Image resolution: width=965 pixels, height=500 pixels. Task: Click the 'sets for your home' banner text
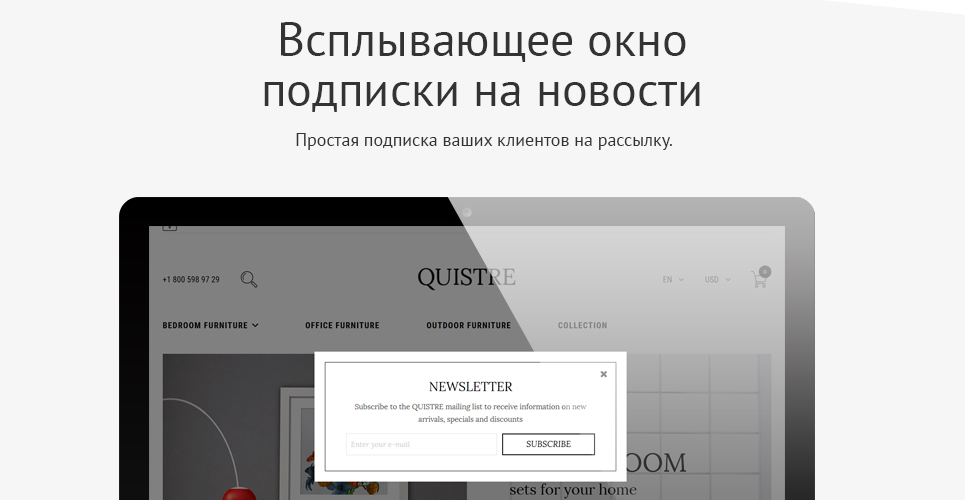click(x=573, y=490)
